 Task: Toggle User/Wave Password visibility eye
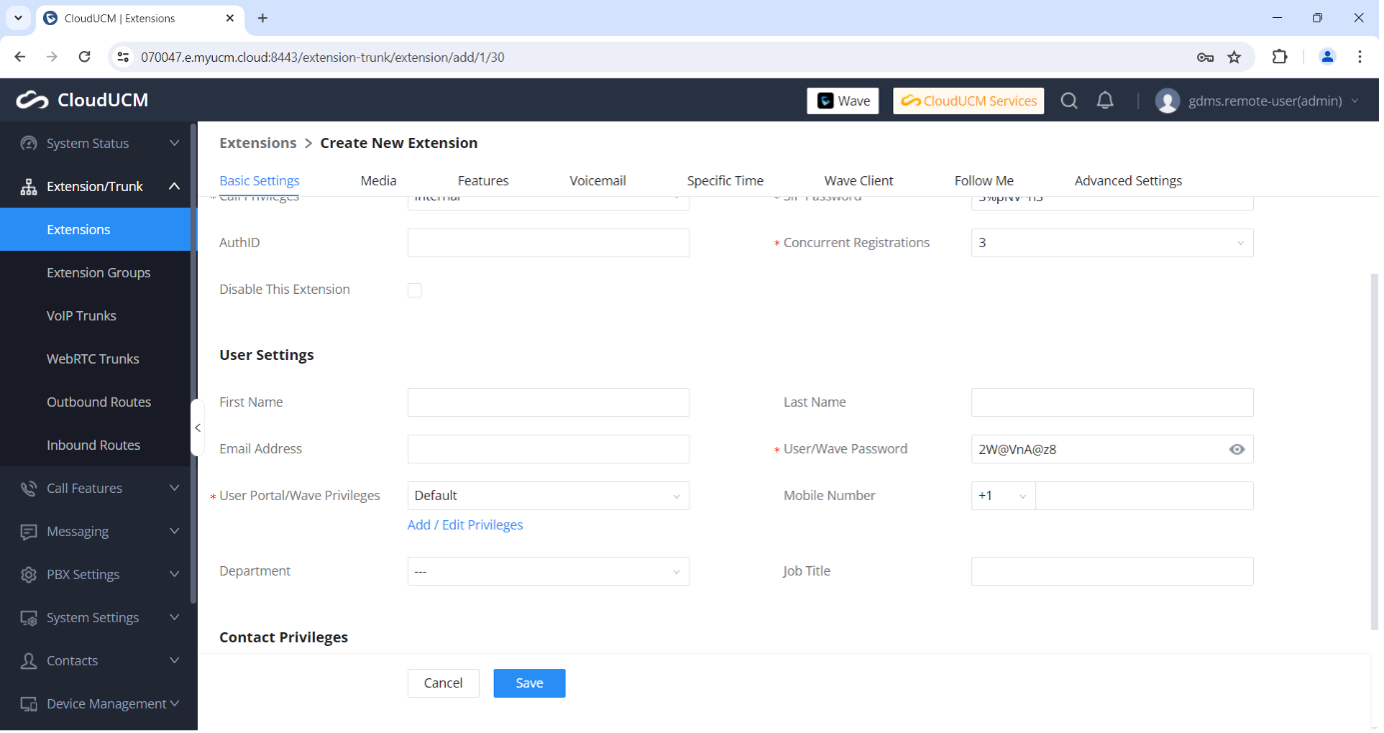pos(1237,450)
